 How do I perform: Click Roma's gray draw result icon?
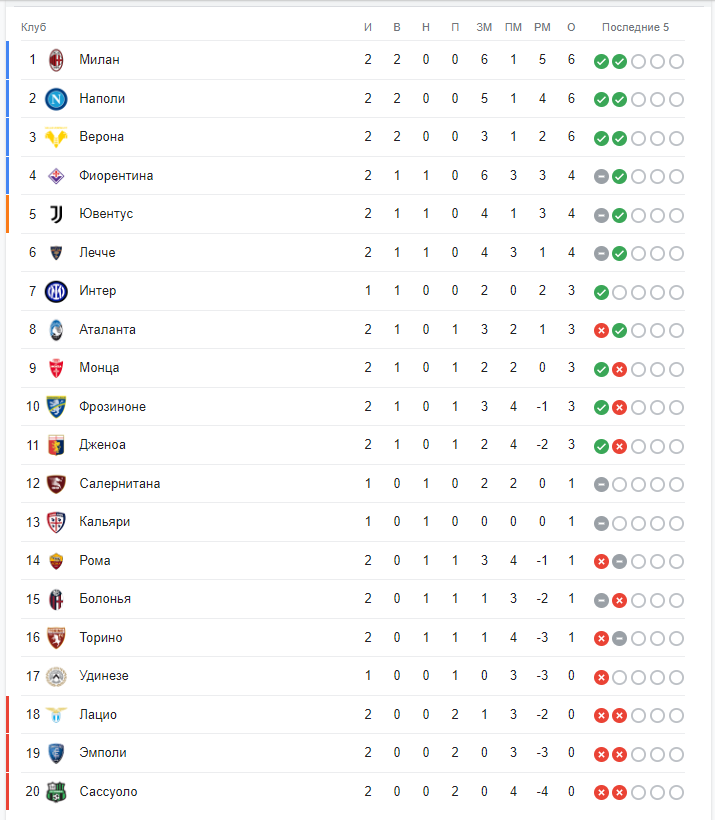click(x=619, y=562)
